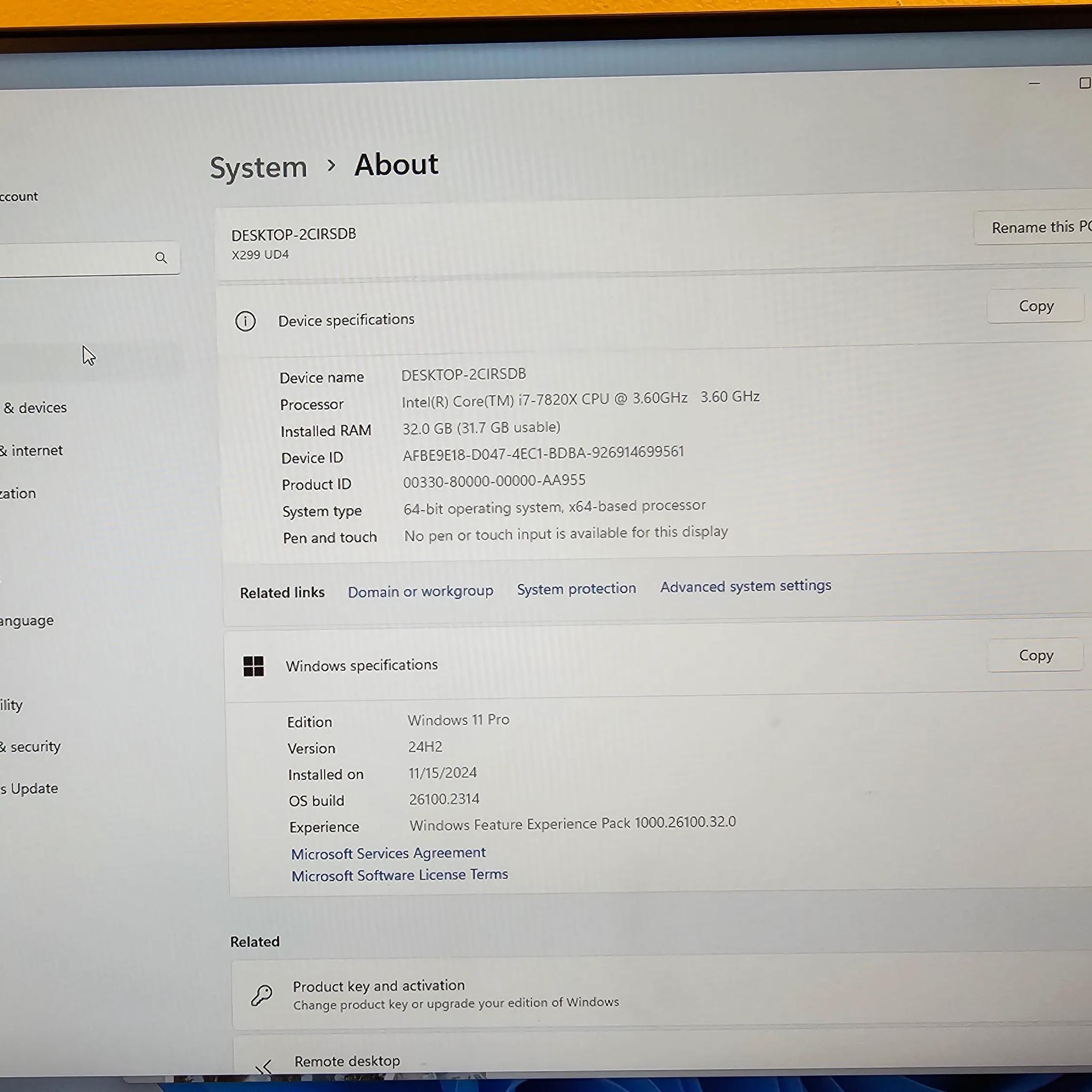This screenshot has width=1092, height=1092.
Task: Copy the Windows specifications
Action: (x=1036, y=655)
